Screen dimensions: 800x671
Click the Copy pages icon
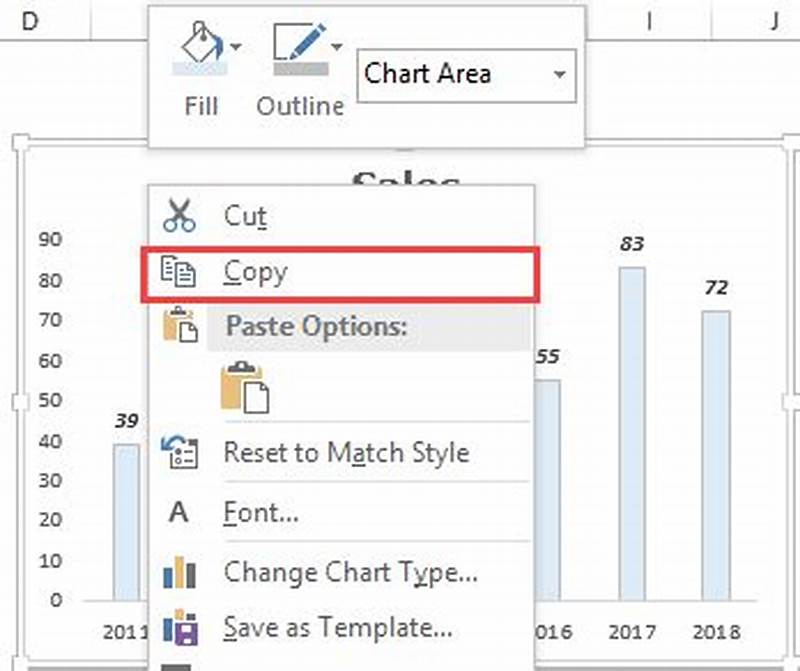(180, 272)
